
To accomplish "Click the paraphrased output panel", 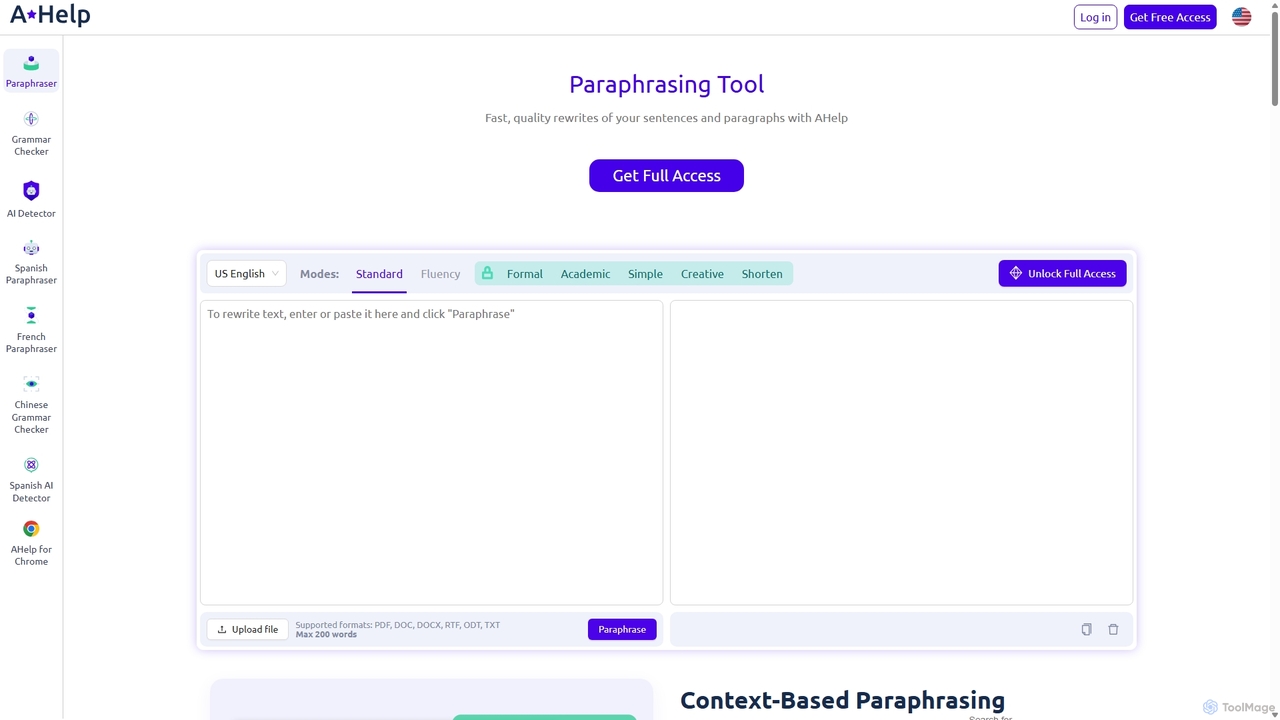I will coord(901,452).
